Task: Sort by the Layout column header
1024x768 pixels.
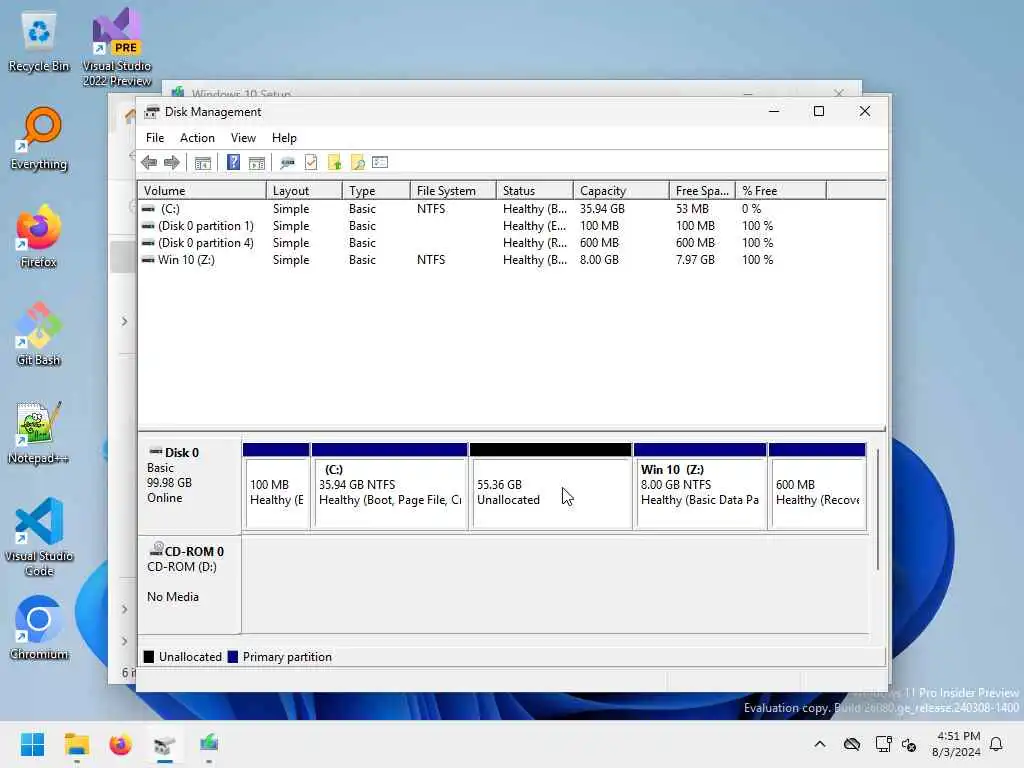Action: tap(304, 191)
